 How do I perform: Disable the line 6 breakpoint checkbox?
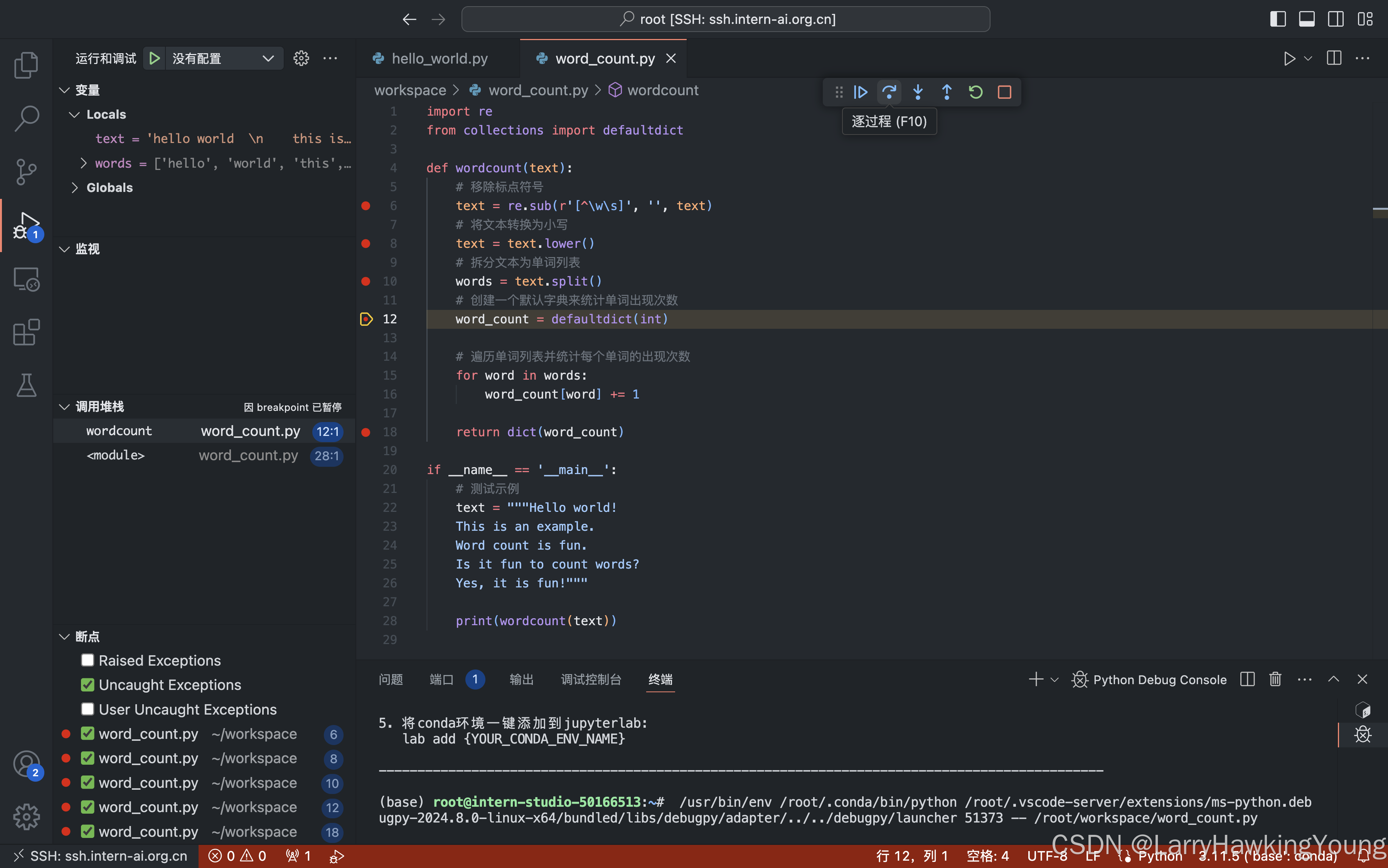tap(87, 733)
